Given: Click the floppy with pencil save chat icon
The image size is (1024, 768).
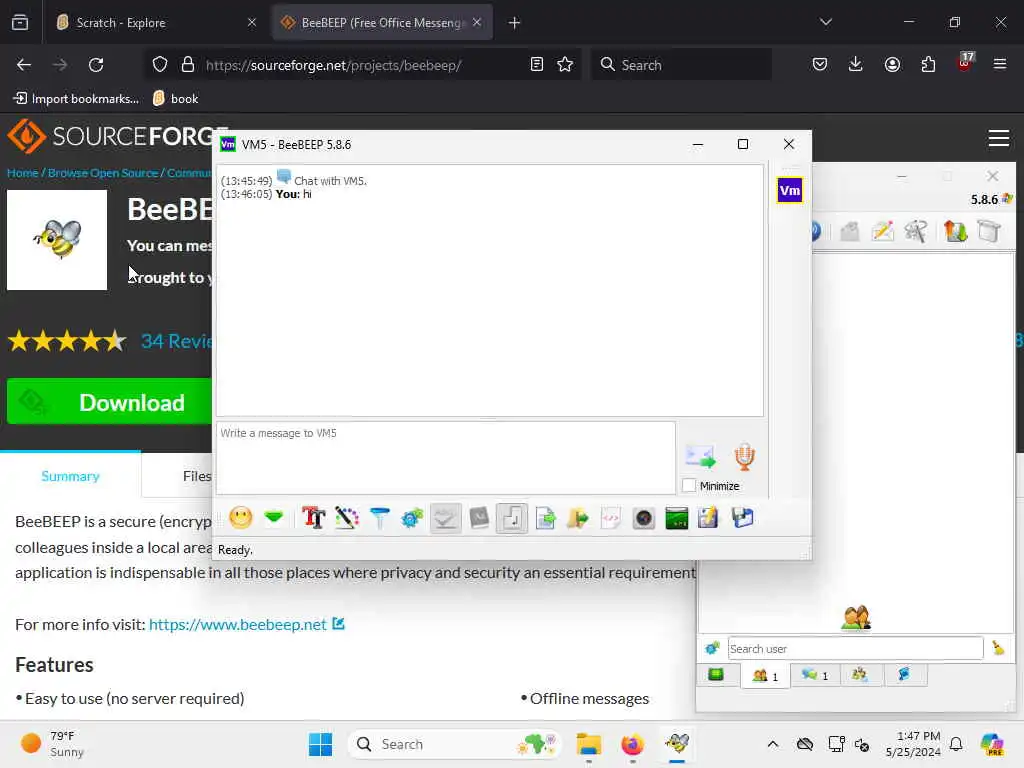Looking at the screenshot, I should tap(709, 518).
